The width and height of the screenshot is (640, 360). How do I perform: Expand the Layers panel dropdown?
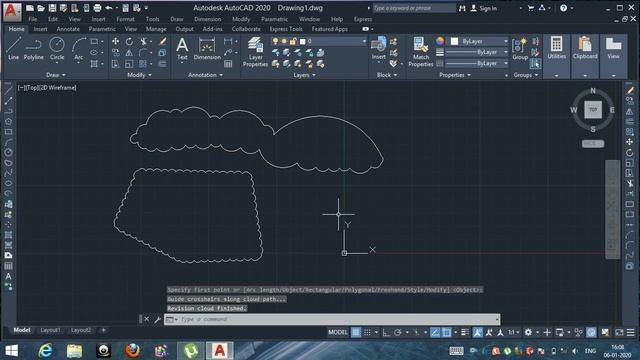click(304, 75)
